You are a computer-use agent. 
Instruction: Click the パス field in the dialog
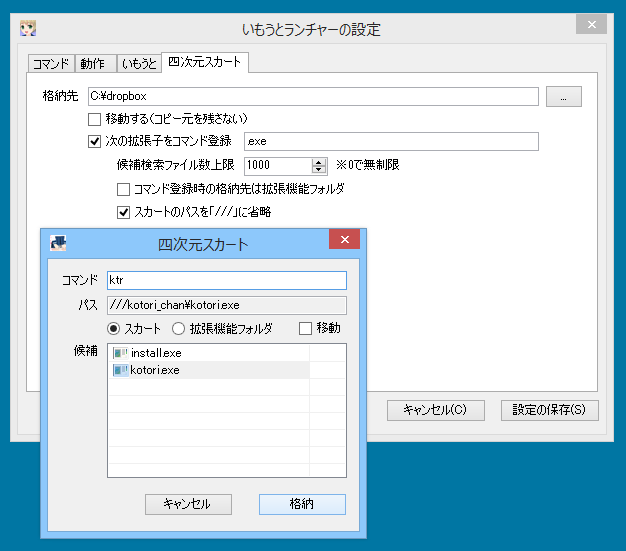[227, 305]
